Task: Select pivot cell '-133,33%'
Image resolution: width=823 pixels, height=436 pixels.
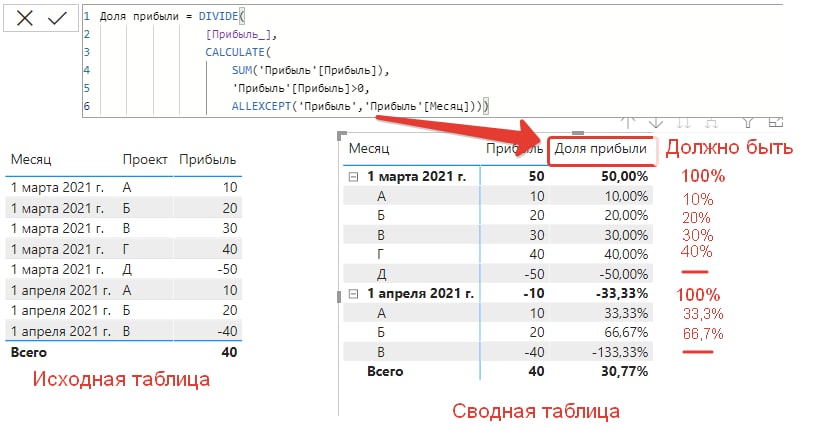Action: click(x=620, y=352)
